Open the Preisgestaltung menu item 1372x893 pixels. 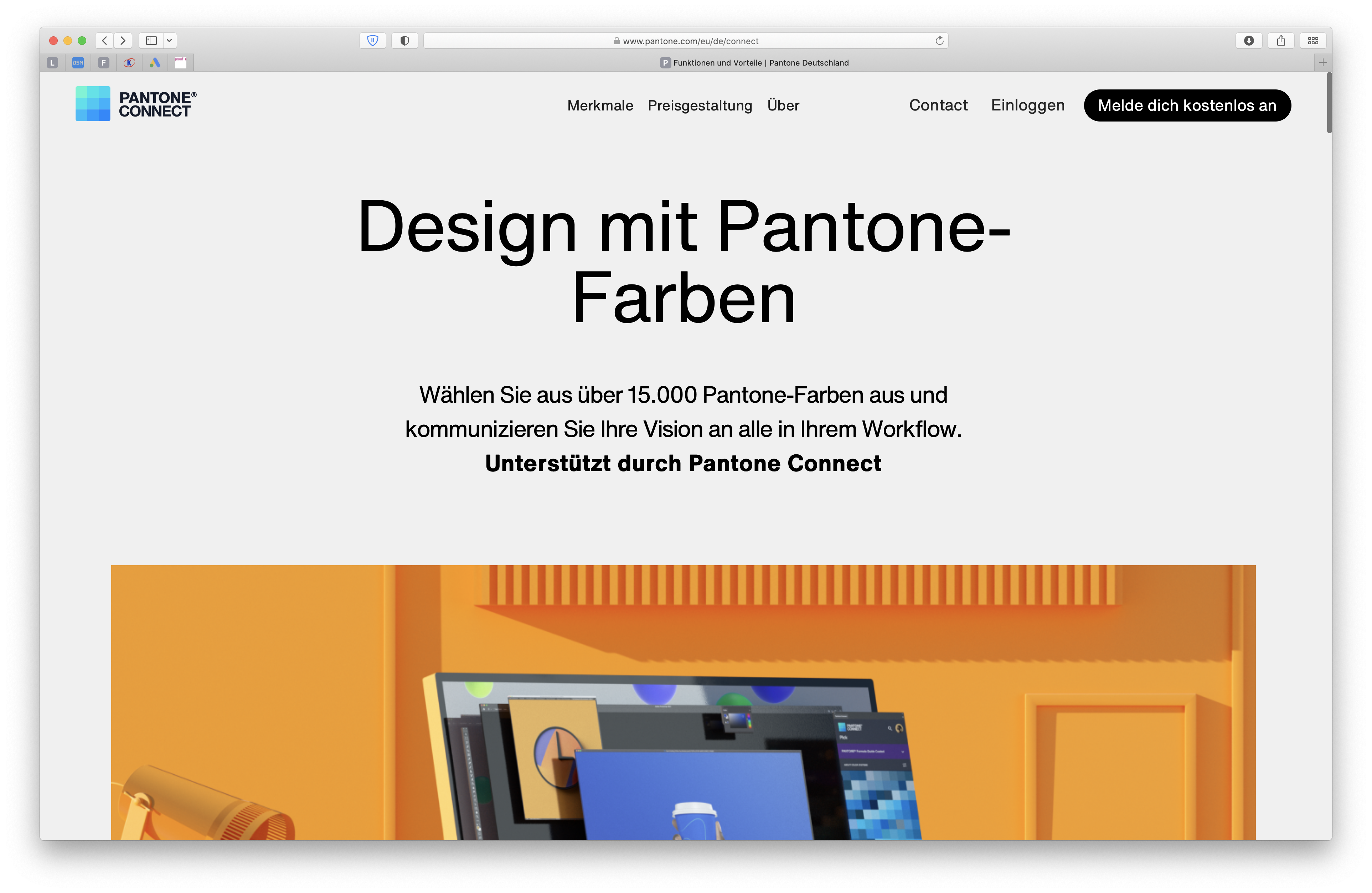(700, 105)
